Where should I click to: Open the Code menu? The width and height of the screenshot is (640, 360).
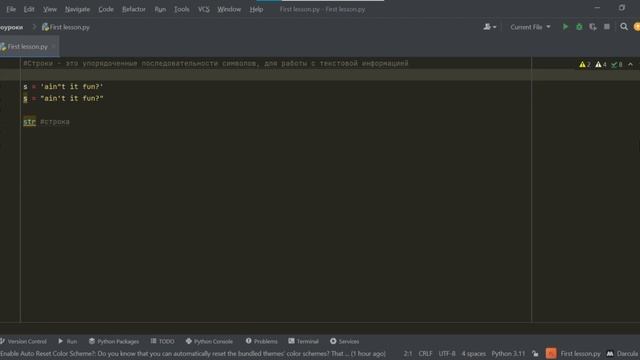click(106, 9)
